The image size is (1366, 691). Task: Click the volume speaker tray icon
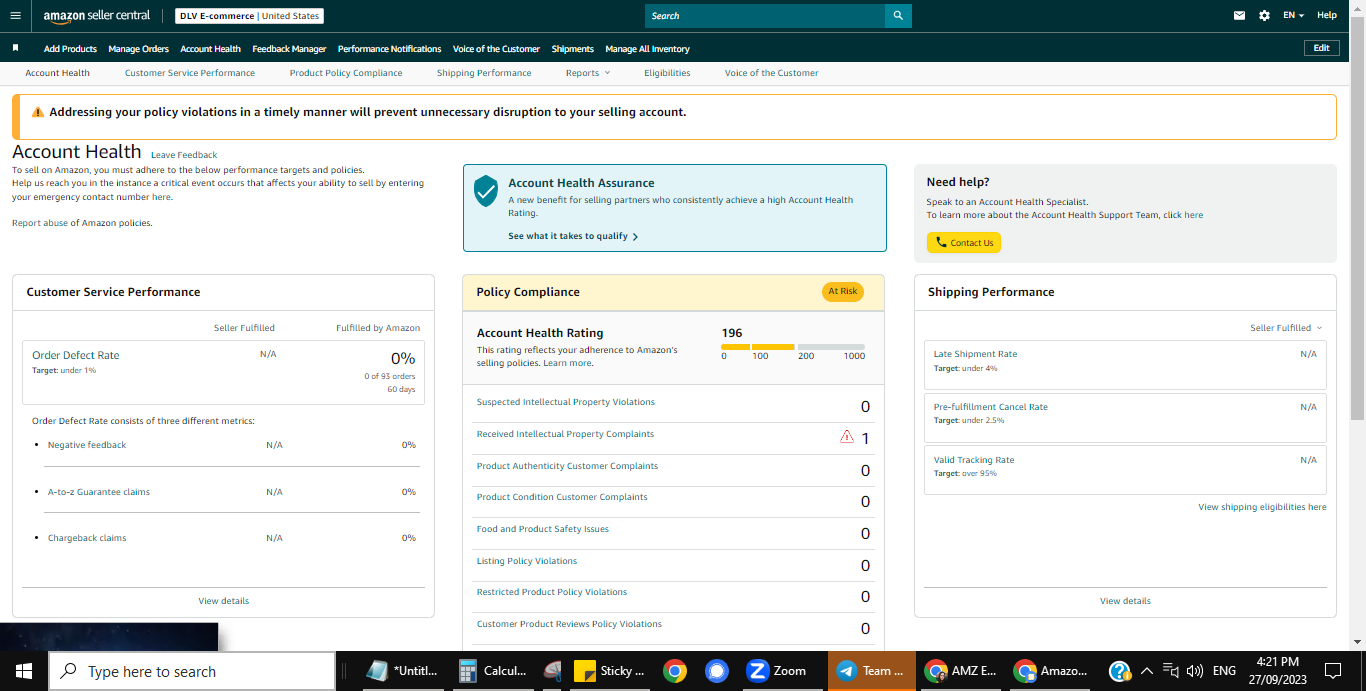1195,671
